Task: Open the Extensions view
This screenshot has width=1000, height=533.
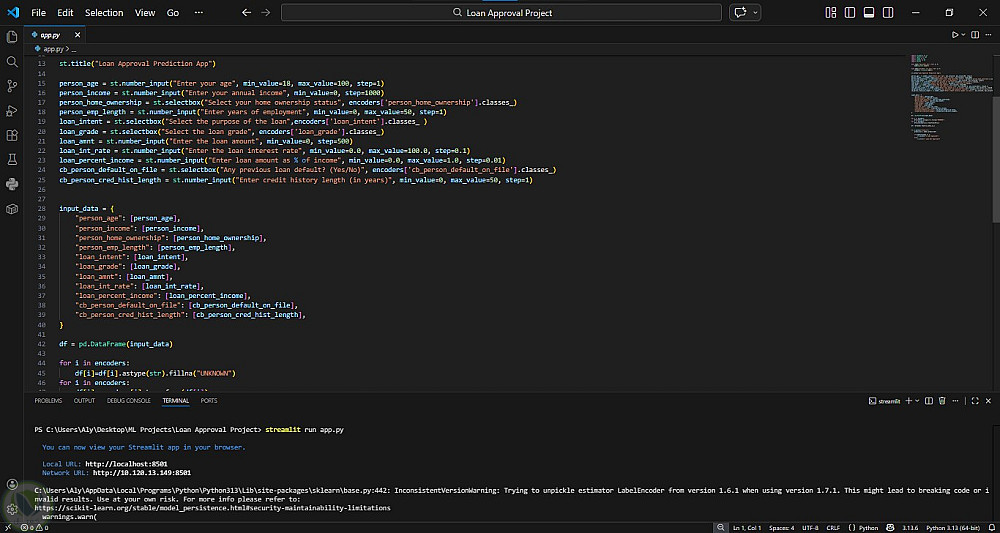Action: coord(12,135)
